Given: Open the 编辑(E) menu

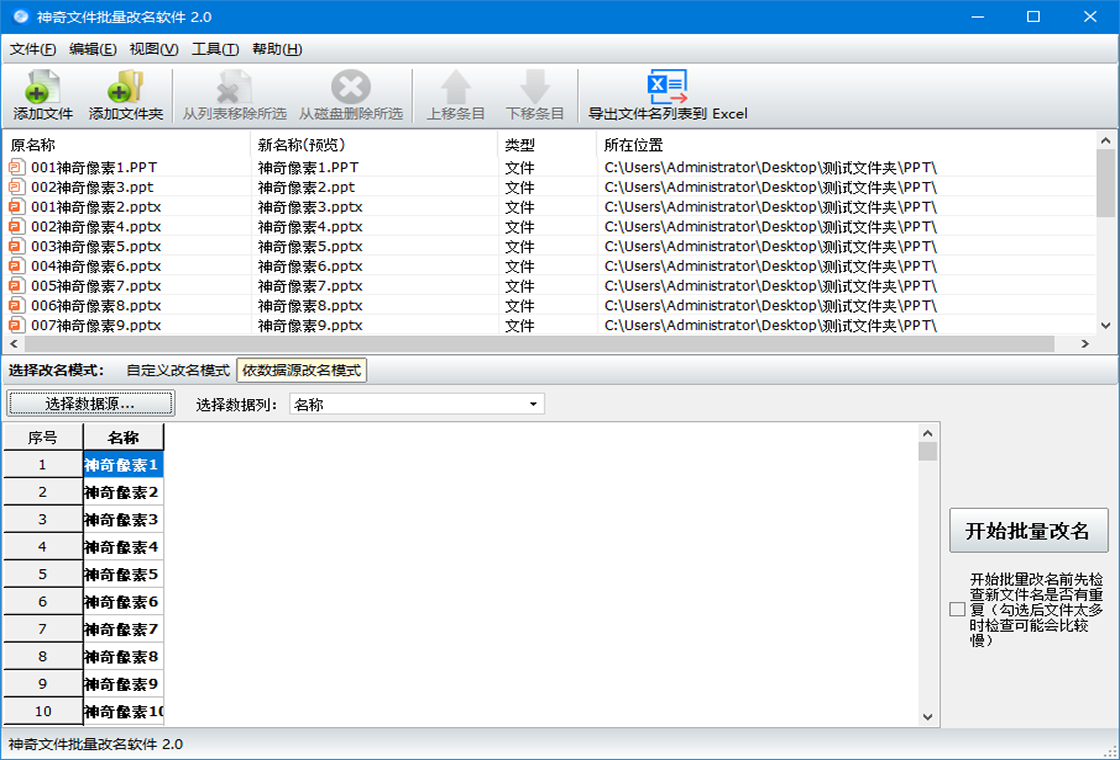Looking at the screenshot, I should pos(93,49).
